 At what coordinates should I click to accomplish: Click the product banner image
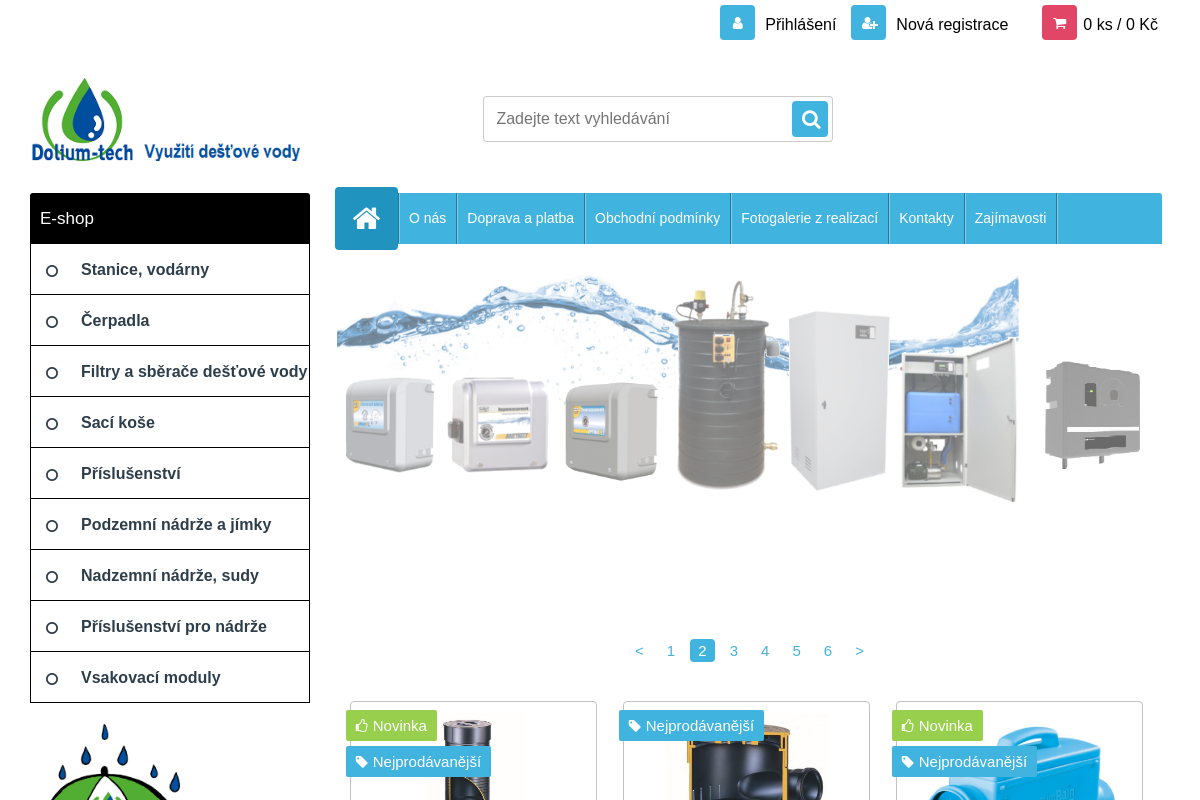click(748, 390)
